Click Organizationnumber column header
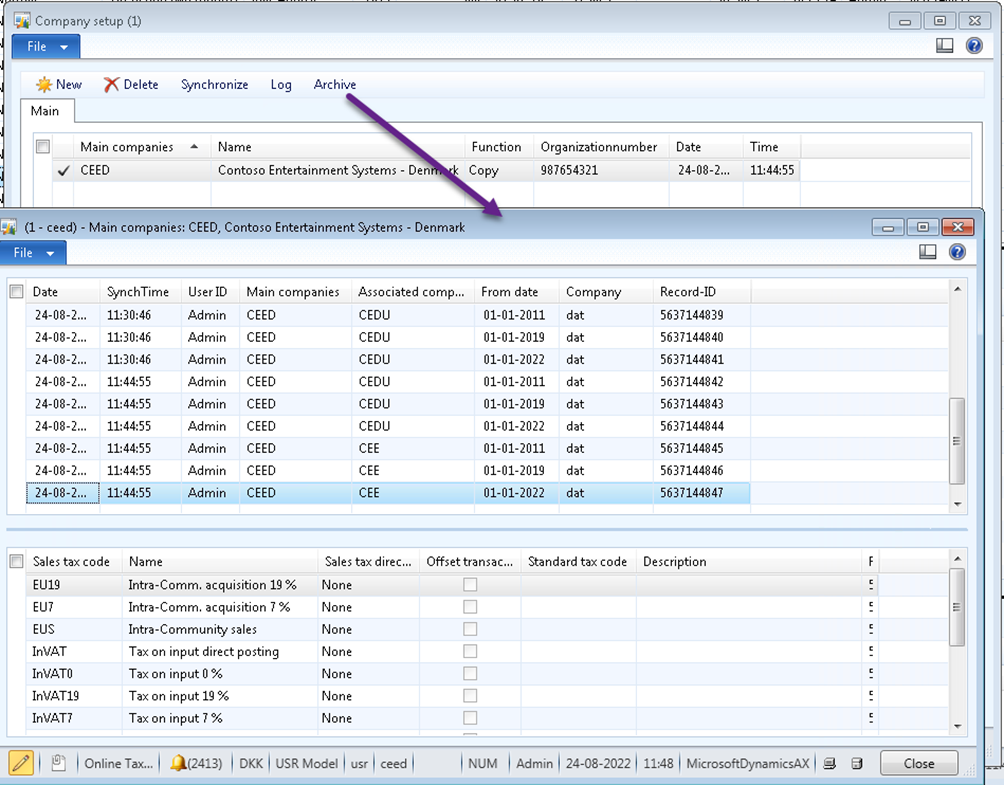1004x785 pixels. coord(599,147)
